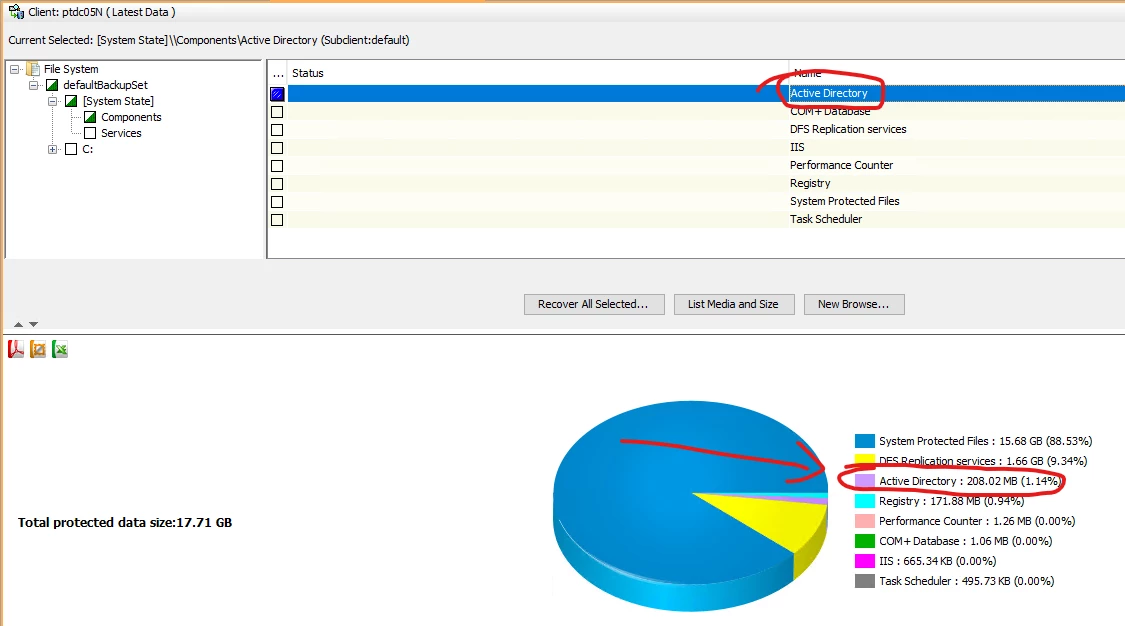1125x626 pixels.
Task: Toggle the defaultBackupSet tree checkbox
Action: [52, 85]
